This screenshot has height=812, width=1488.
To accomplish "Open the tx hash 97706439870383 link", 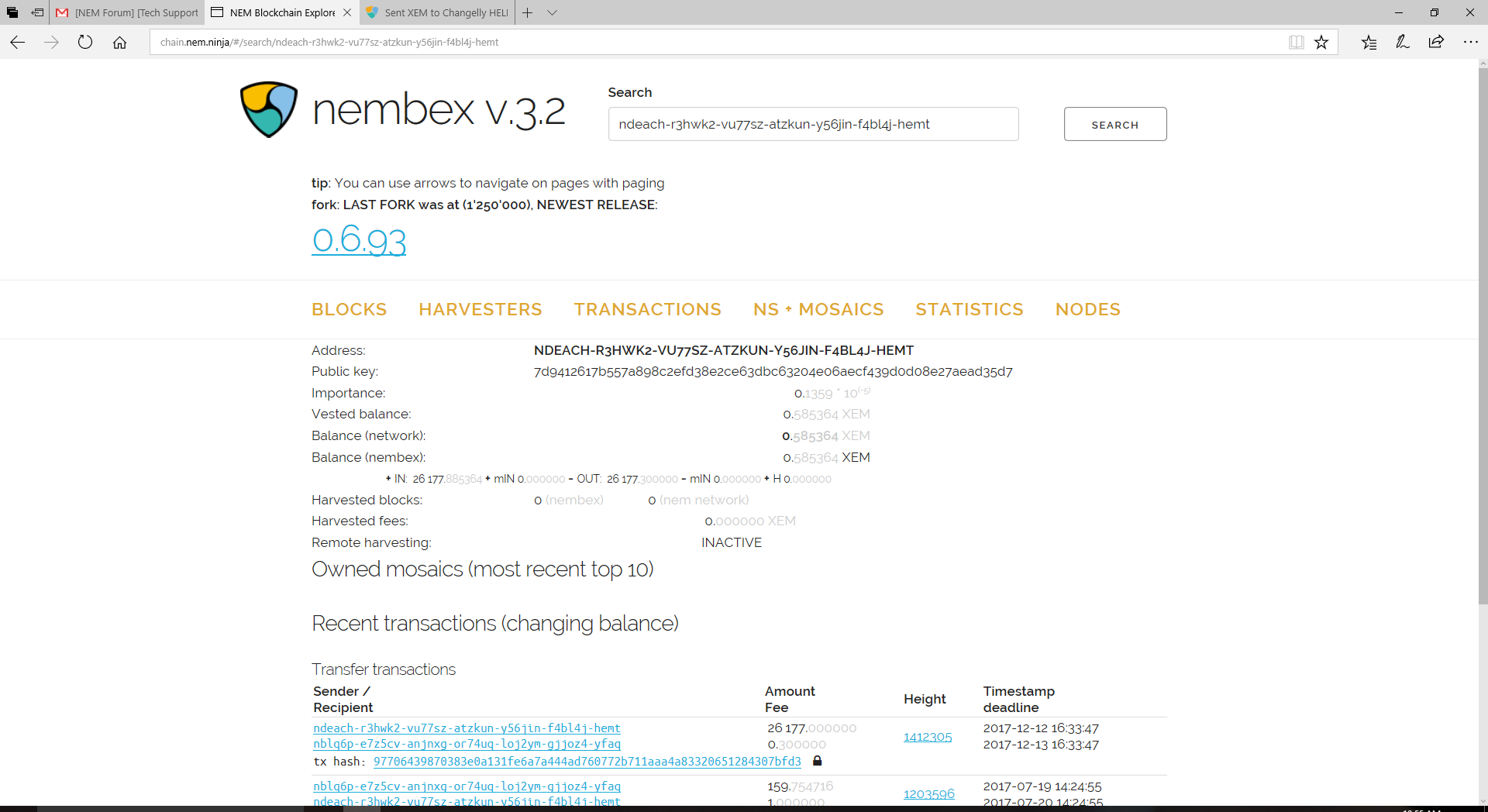I will tap(587, 762).
